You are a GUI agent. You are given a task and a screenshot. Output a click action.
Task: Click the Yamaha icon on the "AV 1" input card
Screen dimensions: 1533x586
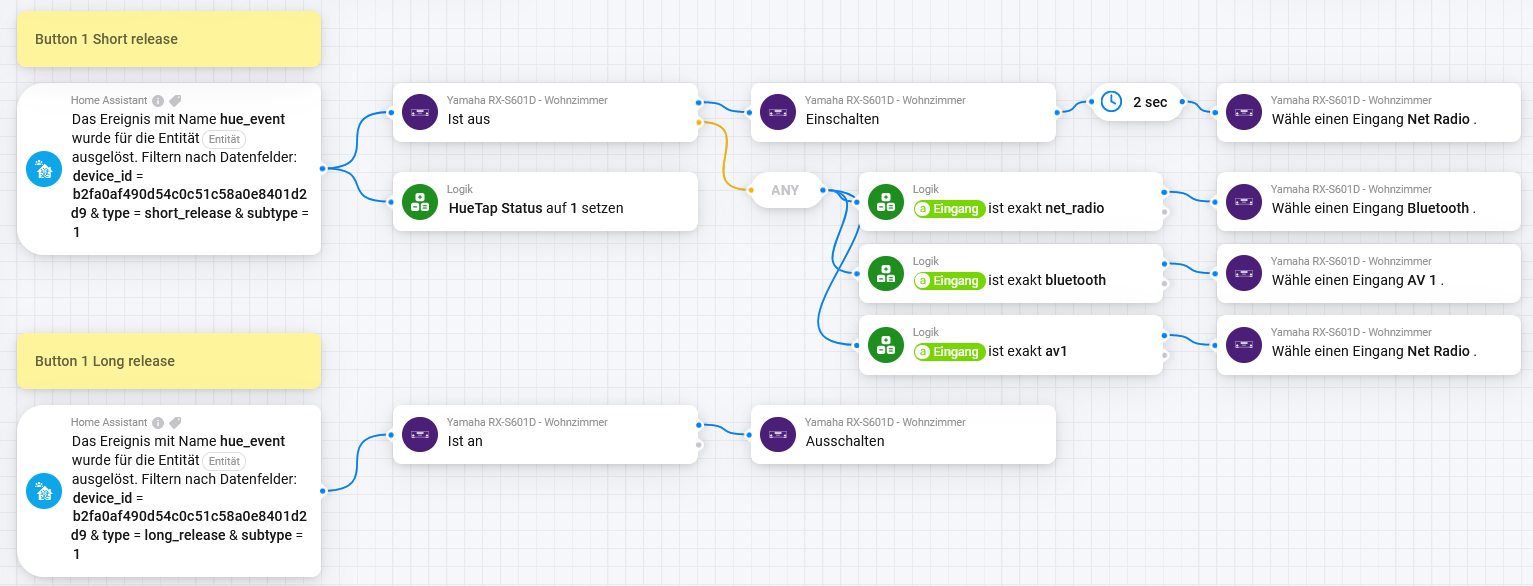(x=1244, y=273)
